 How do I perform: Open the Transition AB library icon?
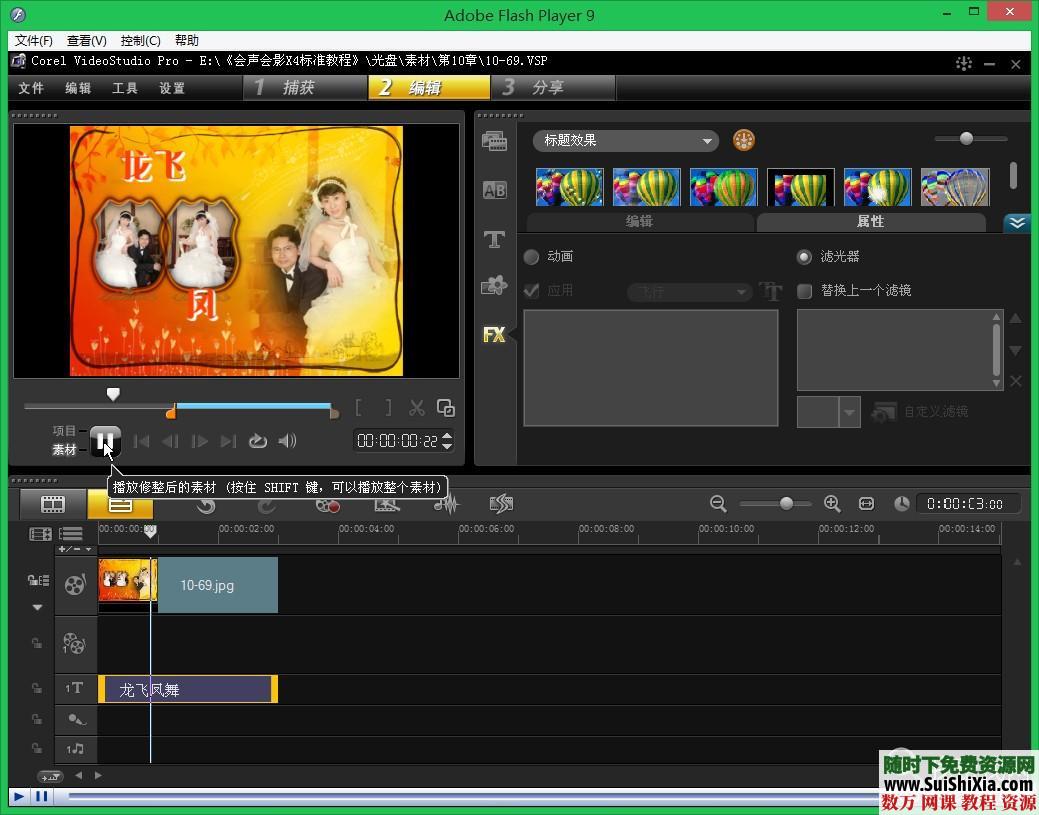494,190
